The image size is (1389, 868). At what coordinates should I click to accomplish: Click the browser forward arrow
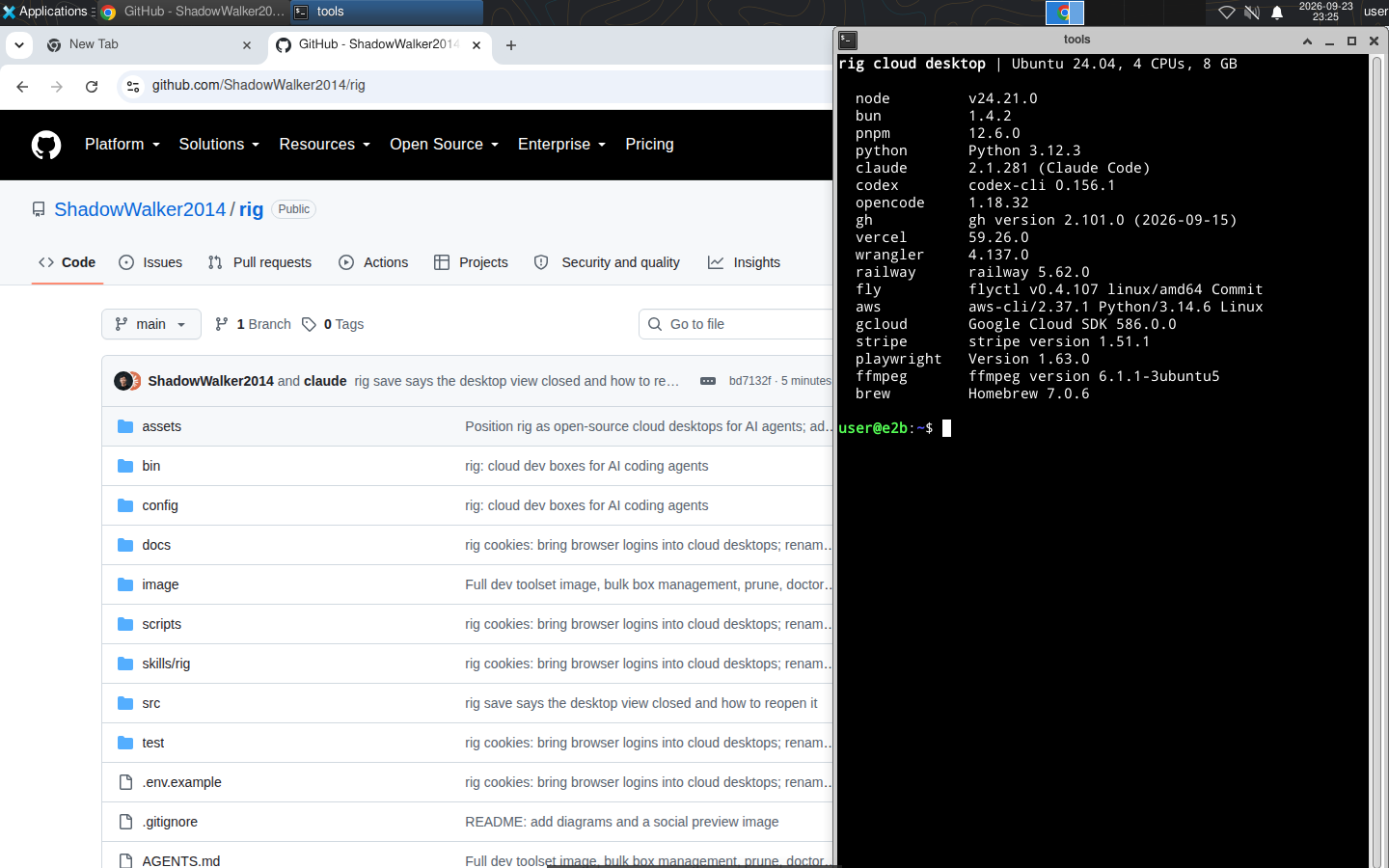[x=57, y=86]
